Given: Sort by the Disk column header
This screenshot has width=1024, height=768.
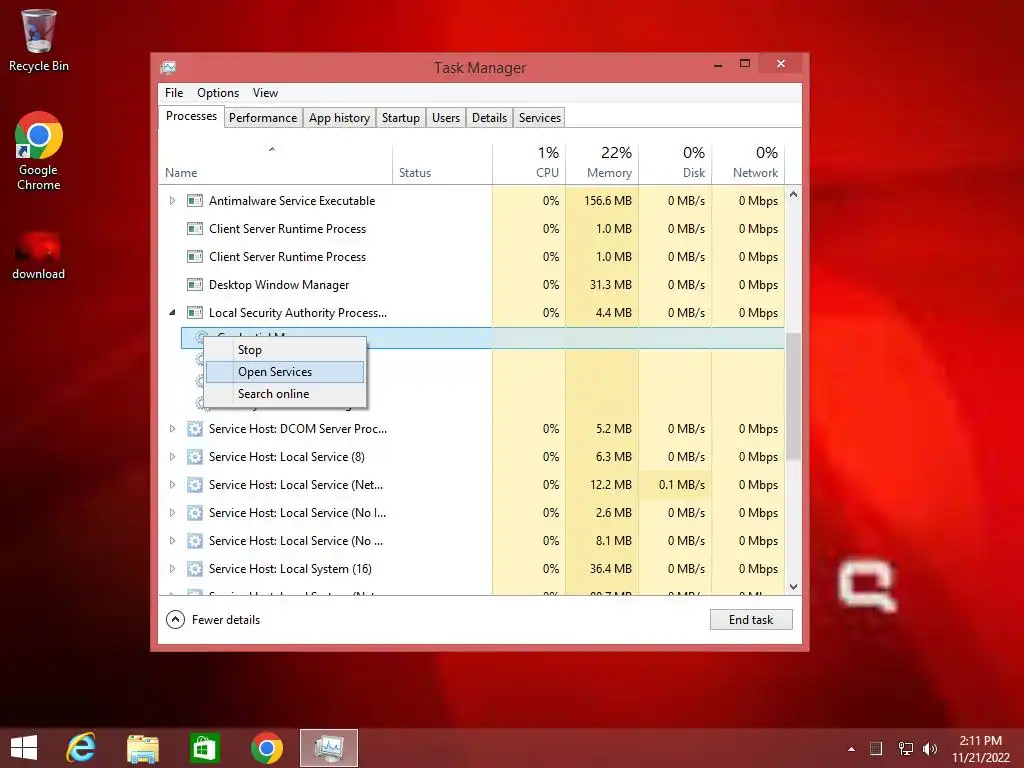Looking at the screenshot, I should [675, 163].
